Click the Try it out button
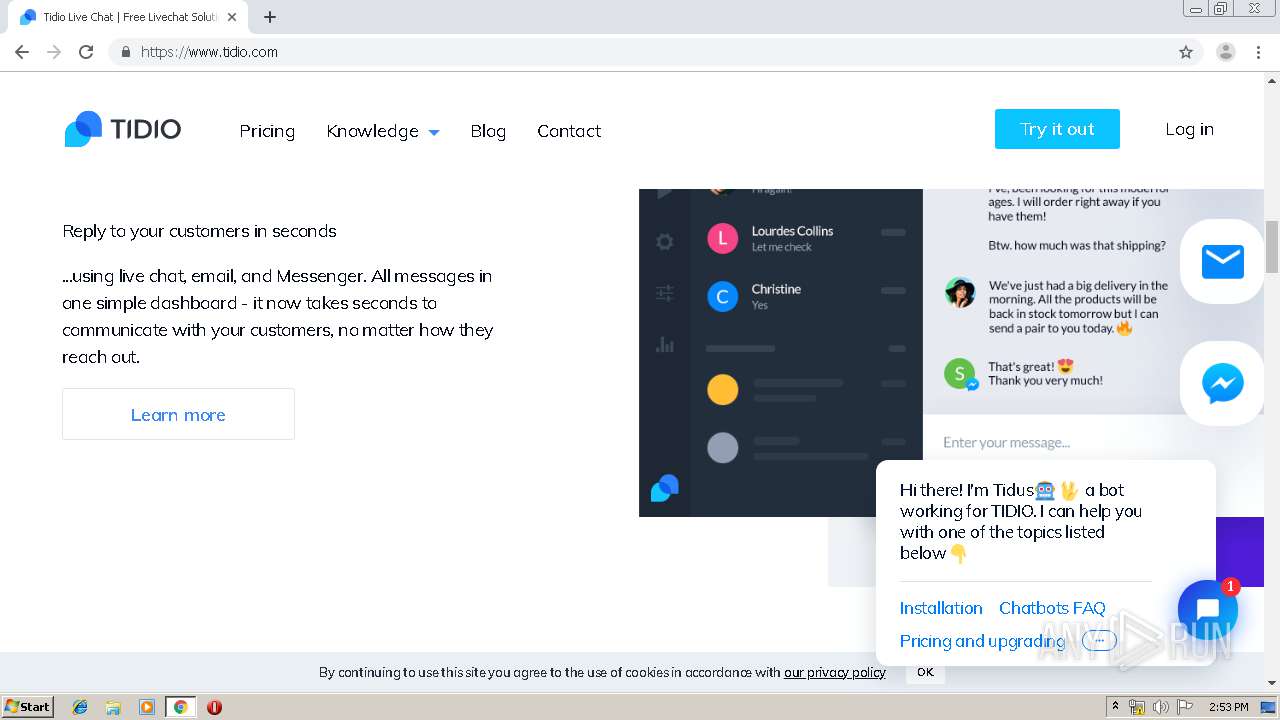Screen dimensions: 1280x720 [x=1057, y=129]
